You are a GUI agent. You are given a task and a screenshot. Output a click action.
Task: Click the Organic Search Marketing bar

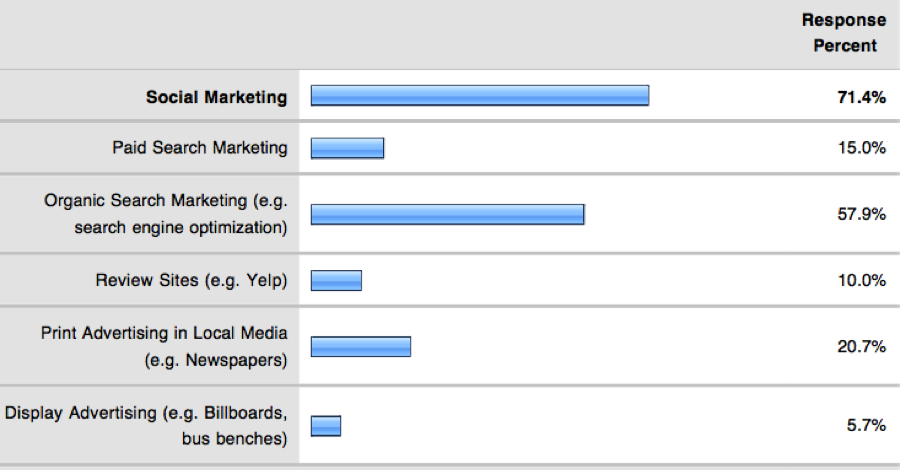click(x=448, y=214)
